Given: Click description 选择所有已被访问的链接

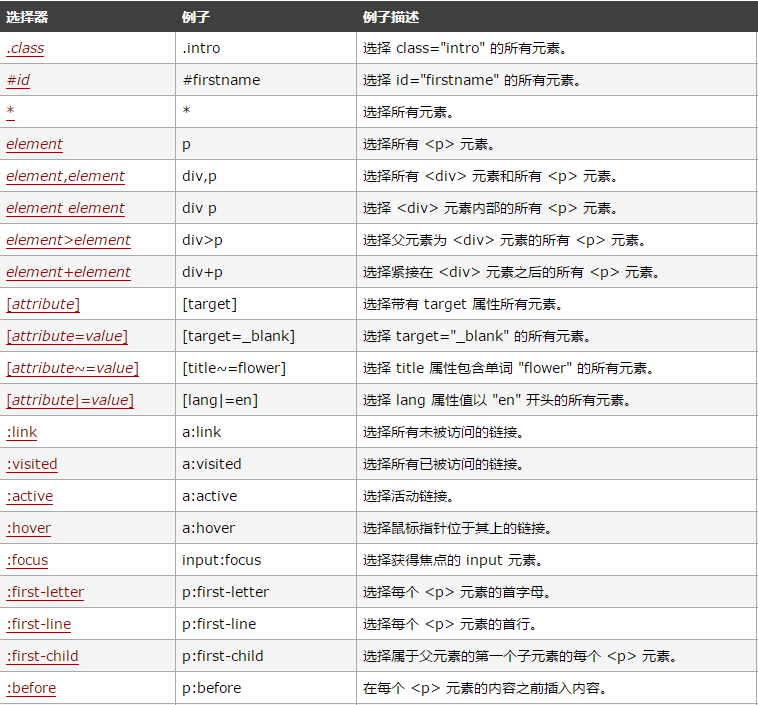Looking at the screenshot, I should pos(443,464).
